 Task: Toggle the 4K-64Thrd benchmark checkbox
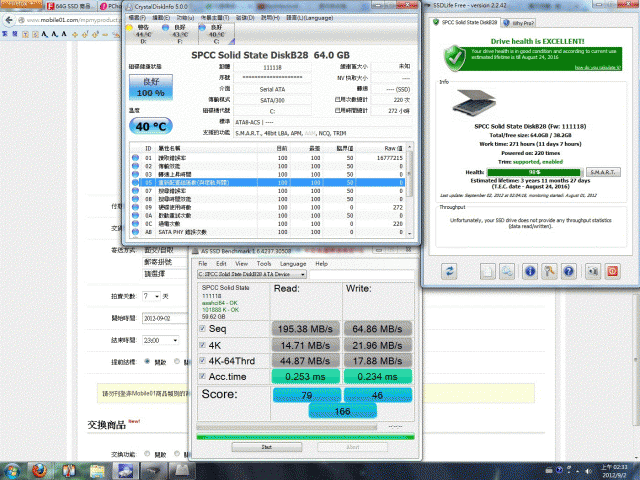[x=202, y=360]
